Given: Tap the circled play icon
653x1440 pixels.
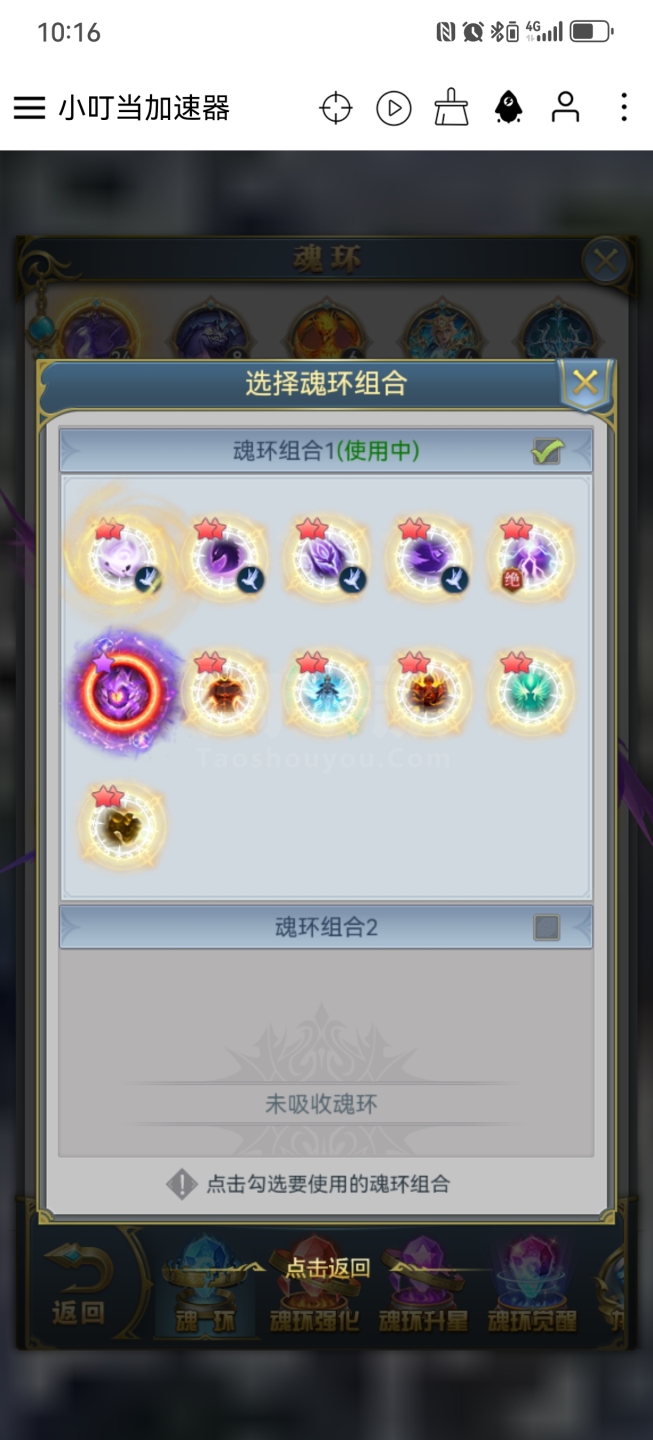Looking at the screenshot, I should point(394,108).
